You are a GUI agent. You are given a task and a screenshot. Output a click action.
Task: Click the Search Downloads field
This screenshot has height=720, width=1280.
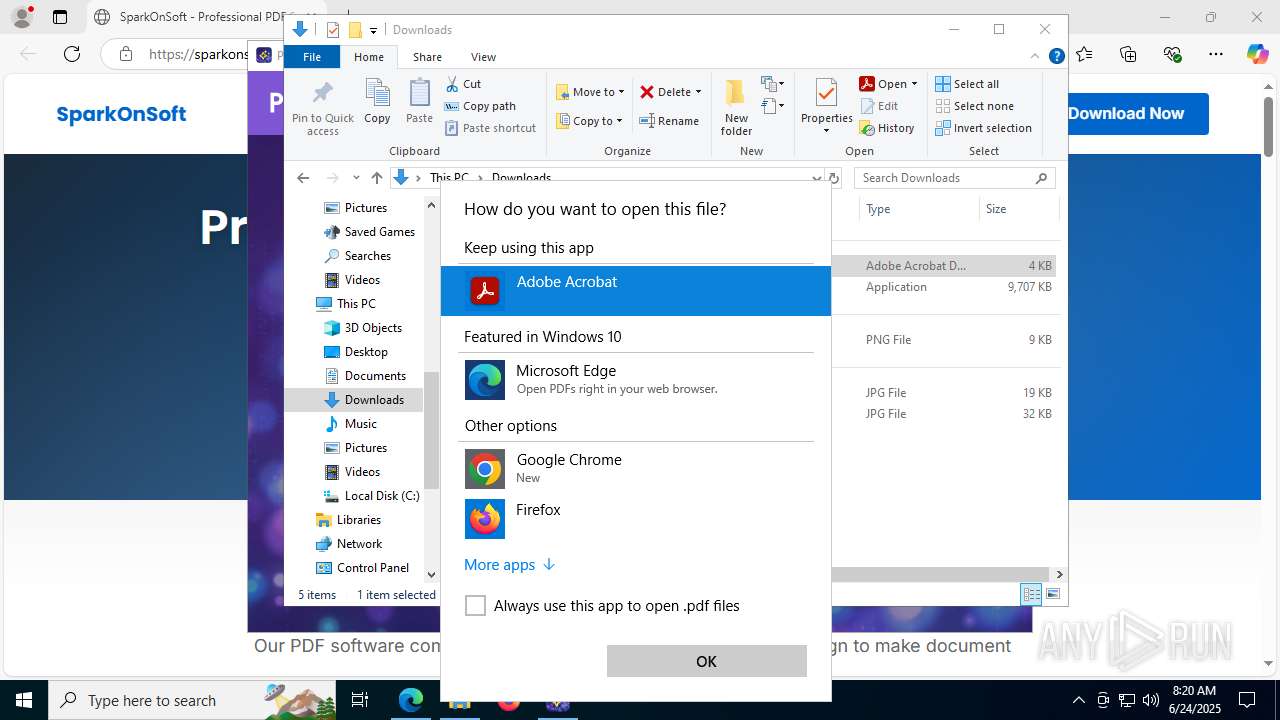click(955, 178)
